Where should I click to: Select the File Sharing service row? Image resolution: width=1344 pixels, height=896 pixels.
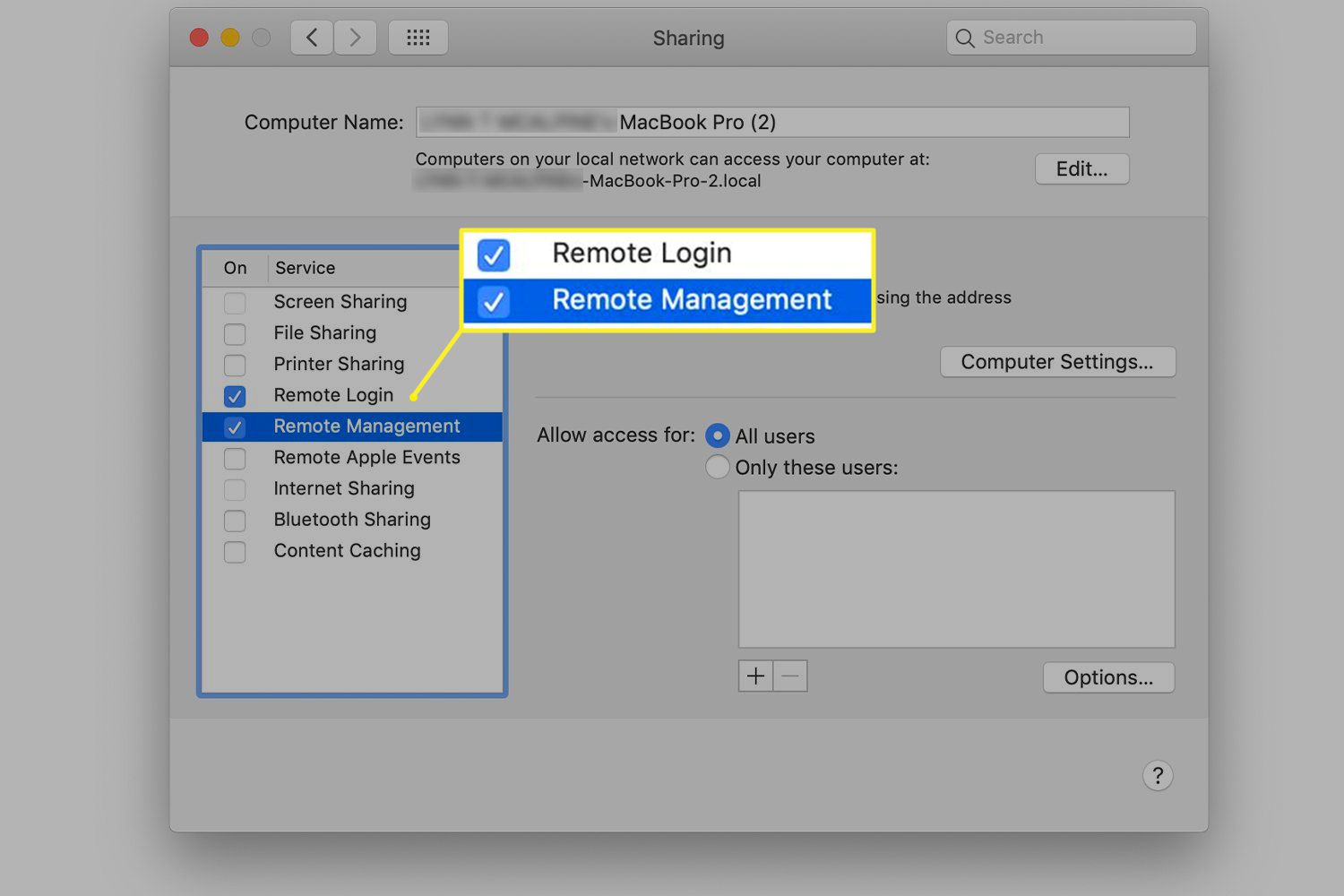point(352,333)
